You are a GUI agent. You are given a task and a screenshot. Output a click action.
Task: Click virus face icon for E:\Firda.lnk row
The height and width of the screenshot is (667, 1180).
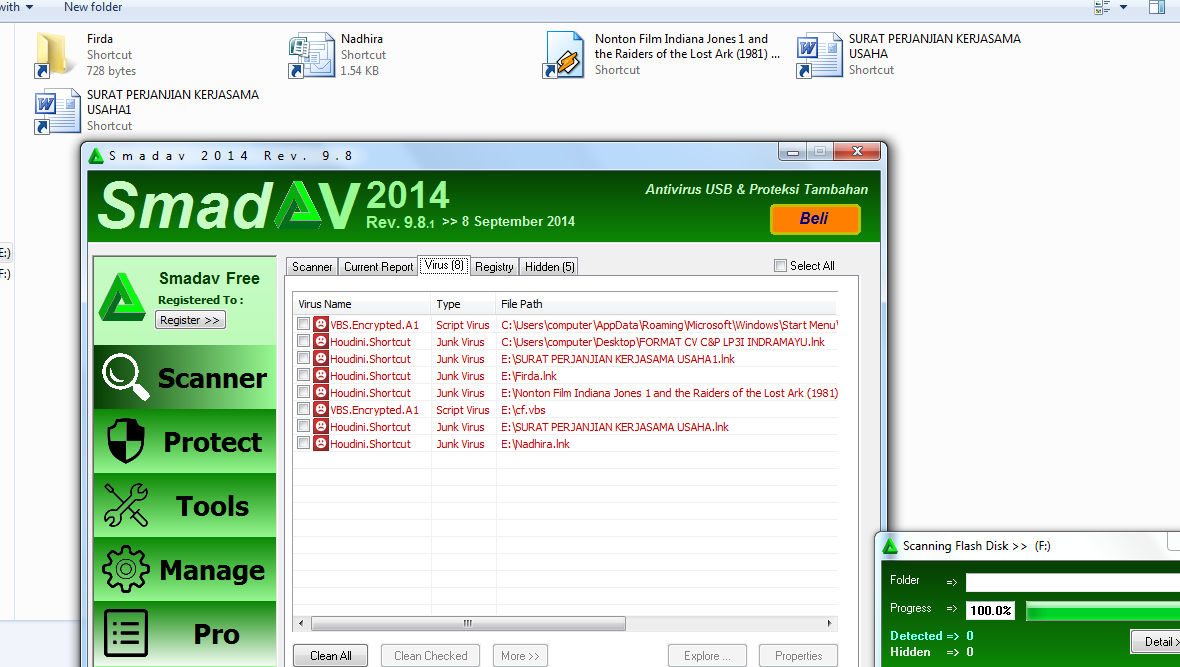pyautogui.click(x=321, y=376)
